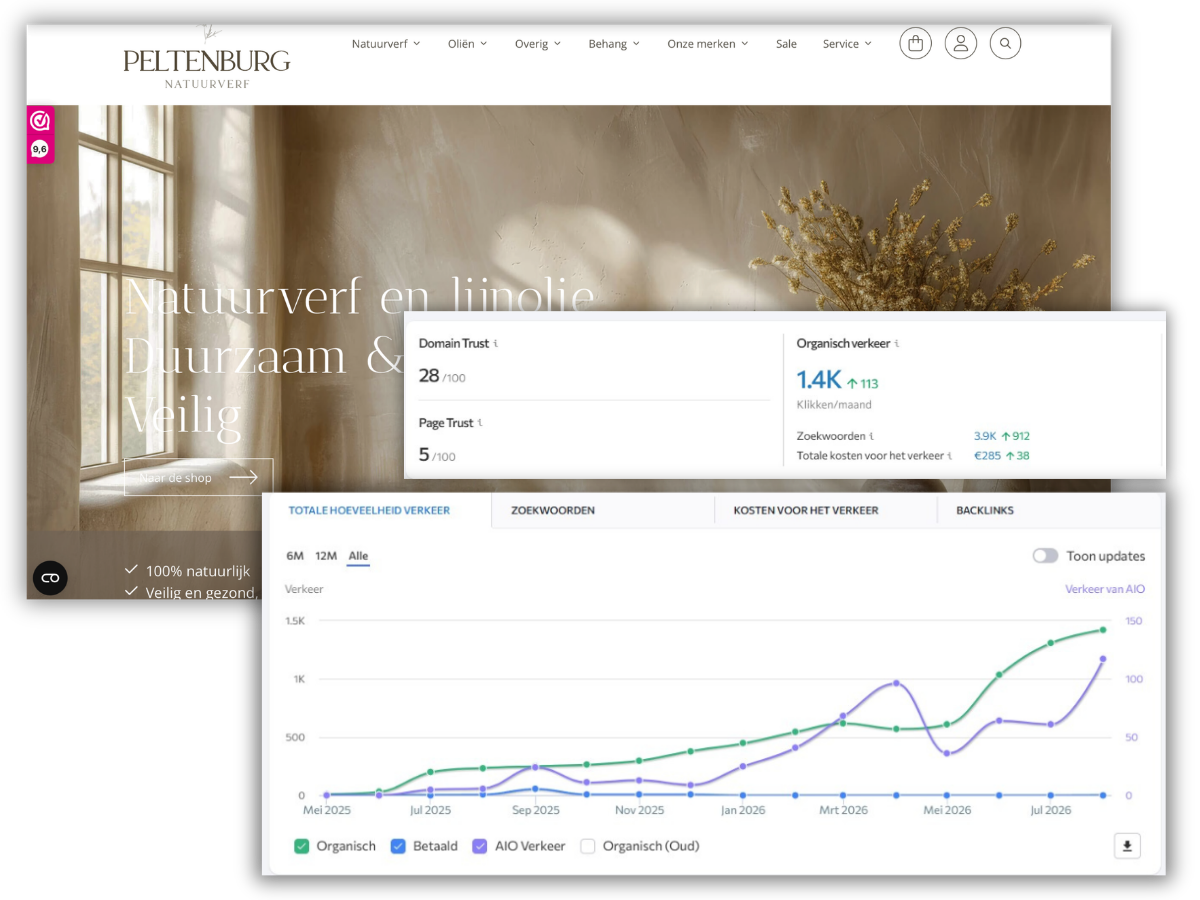Open the shopping bag cart icon
1200x900 pixels.
[x=915, y=43]
